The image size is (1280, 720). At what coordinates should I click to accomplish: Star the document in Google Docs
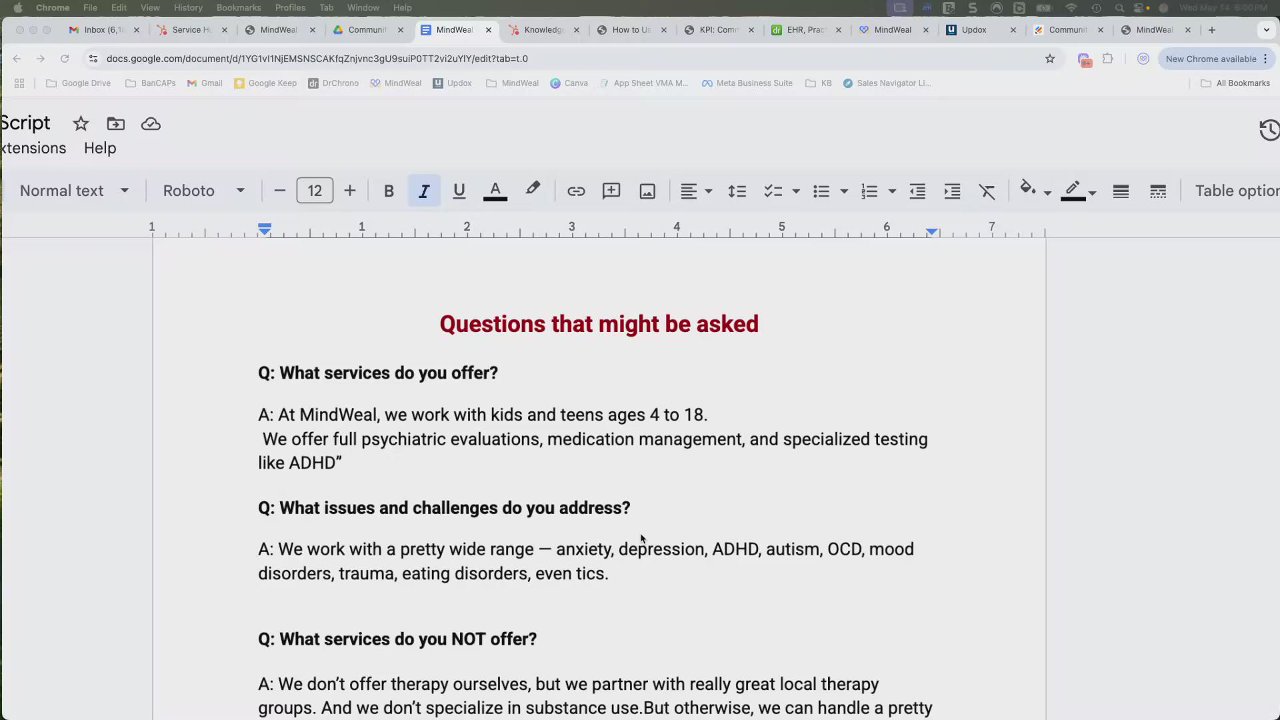pos(81,124)
